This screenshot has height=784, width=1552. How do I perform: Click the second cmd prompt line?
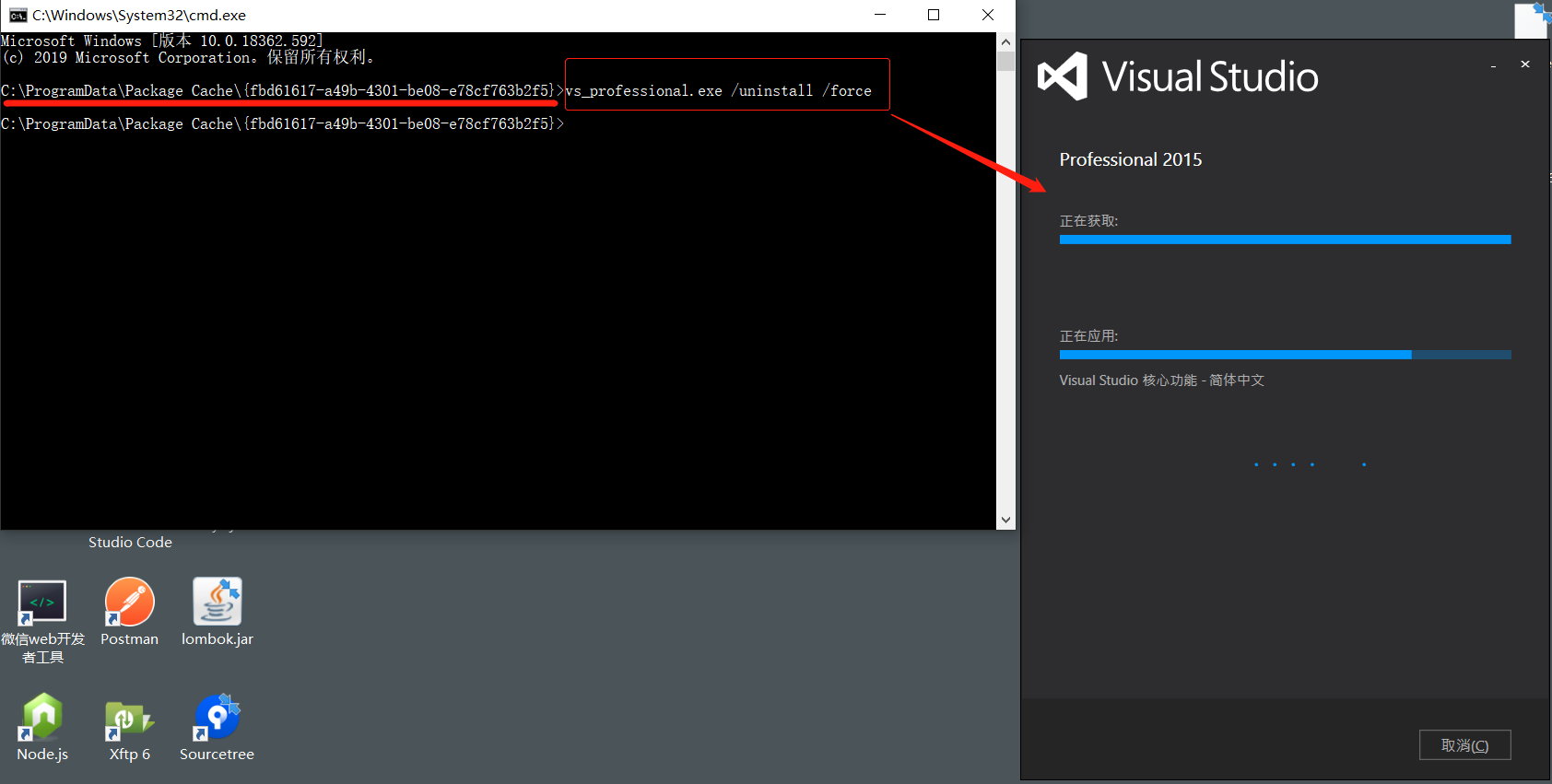click(282, 123)
